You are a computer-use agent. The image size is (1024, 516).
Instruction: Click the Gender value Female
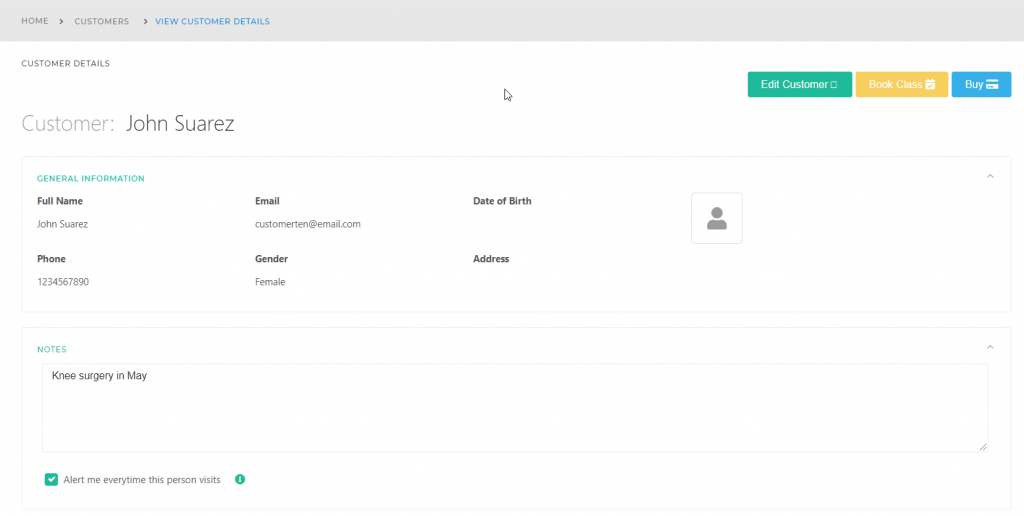[270, 282]
